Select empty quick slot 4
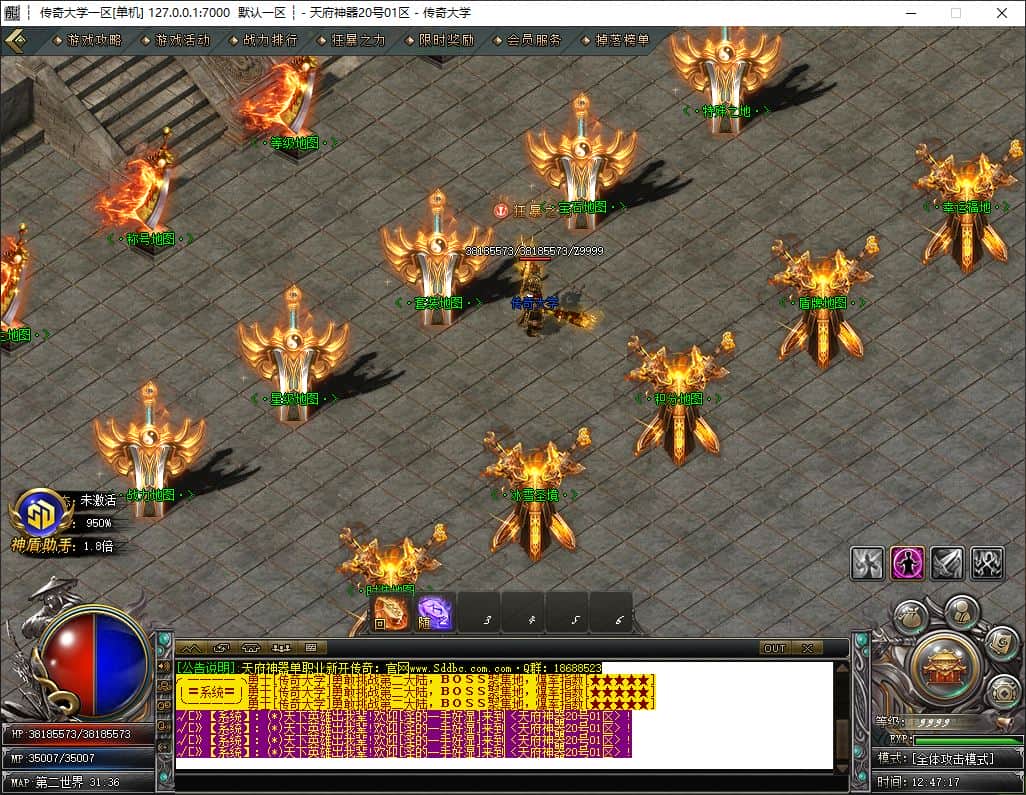 pos(524,614)
